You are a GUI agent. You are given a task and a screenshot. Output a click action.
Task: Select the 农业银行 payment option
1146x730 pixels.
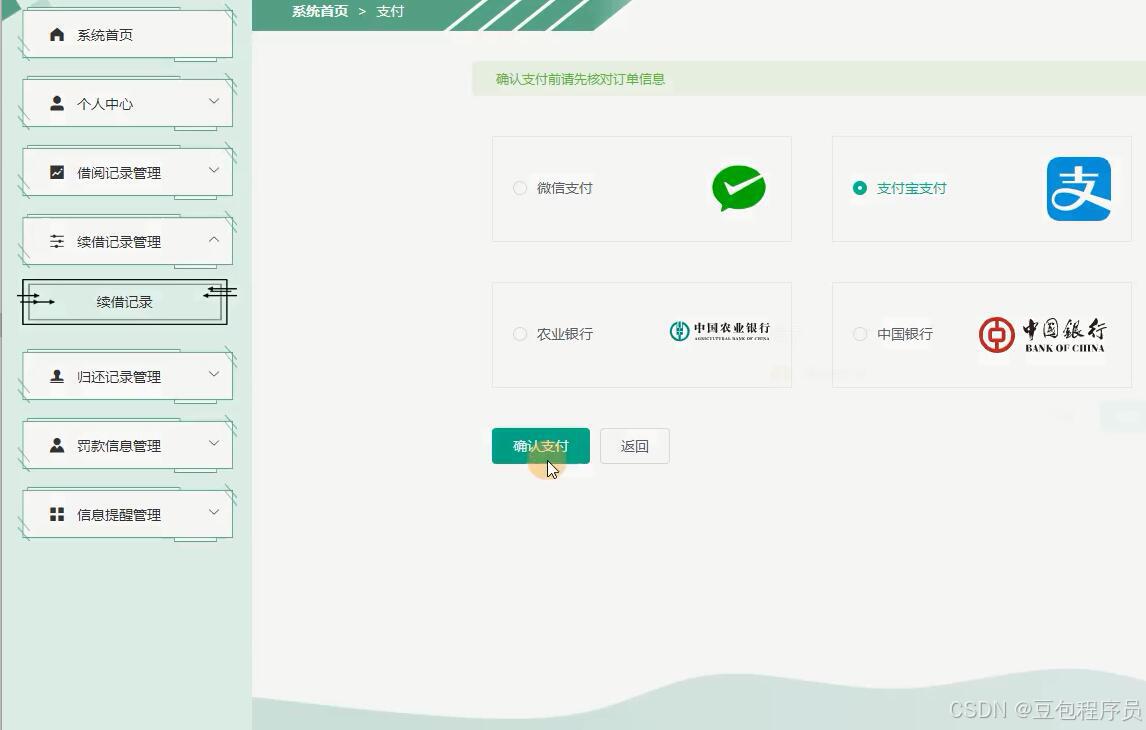click(520, 334)
